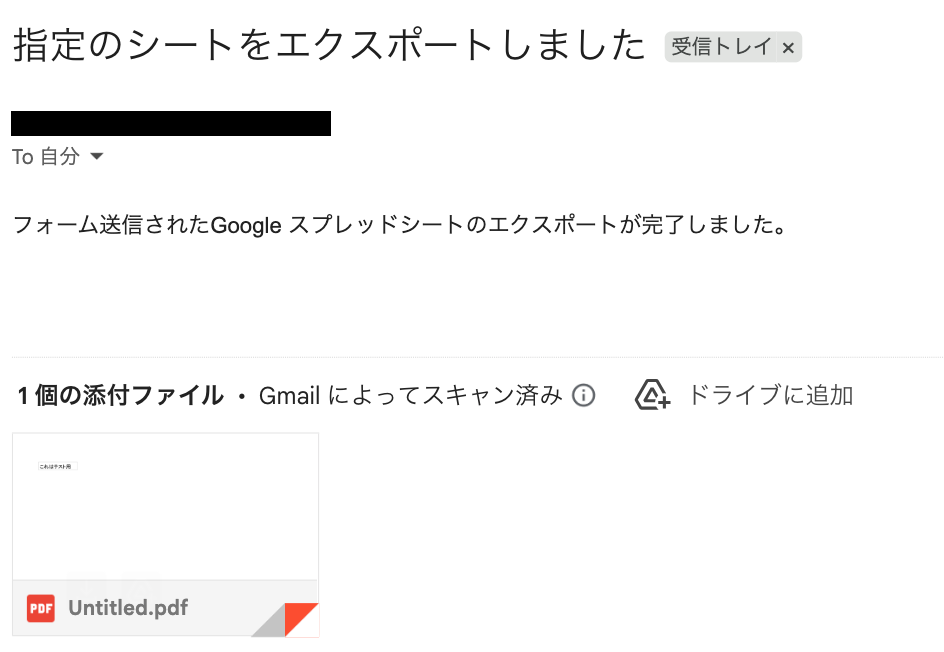Open the 受信トレイ label
Screen dimensions: 944x652
(721, 47)
